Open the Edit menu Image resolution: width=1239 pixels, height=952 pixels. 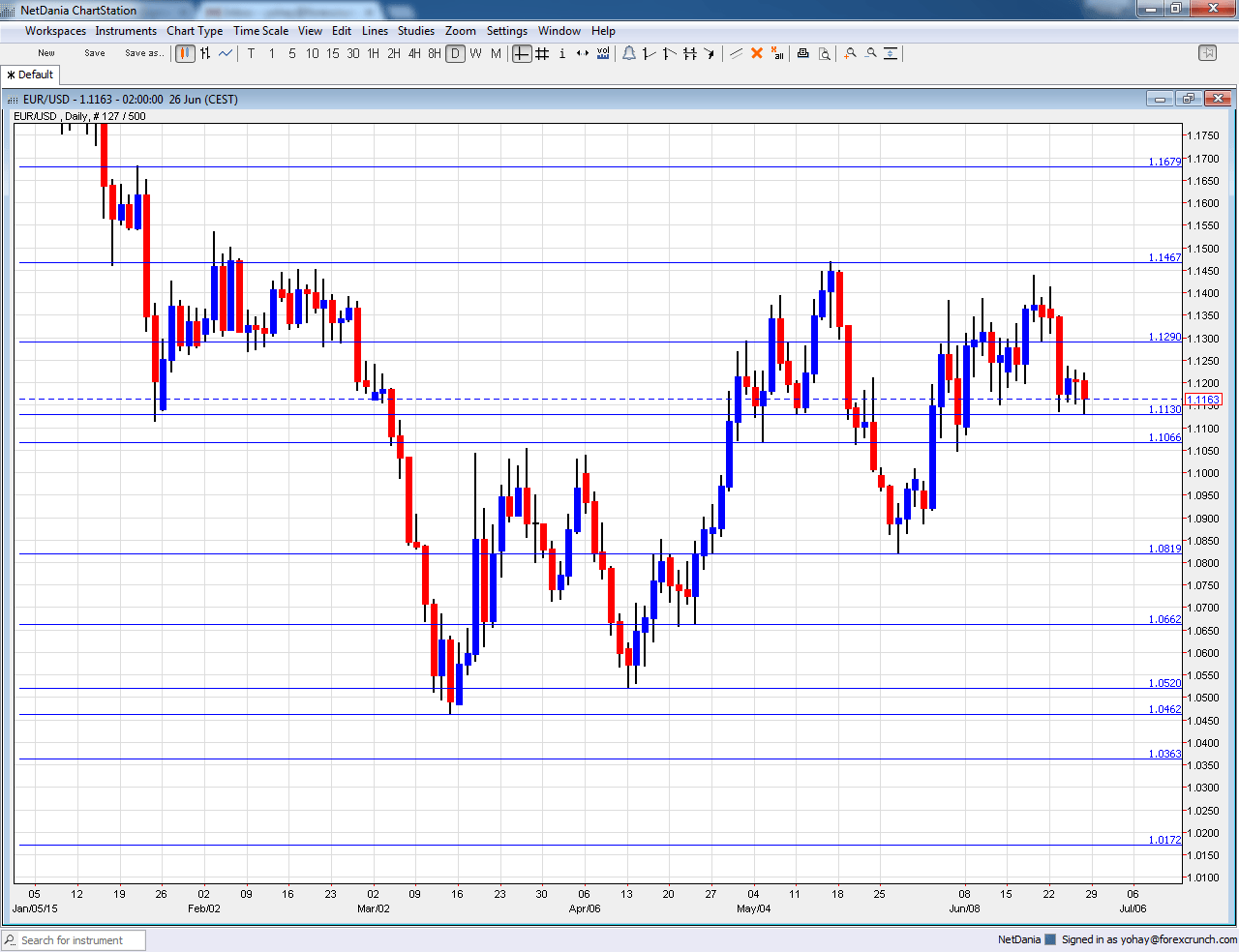pyautogui.click(x=342, y=31)
